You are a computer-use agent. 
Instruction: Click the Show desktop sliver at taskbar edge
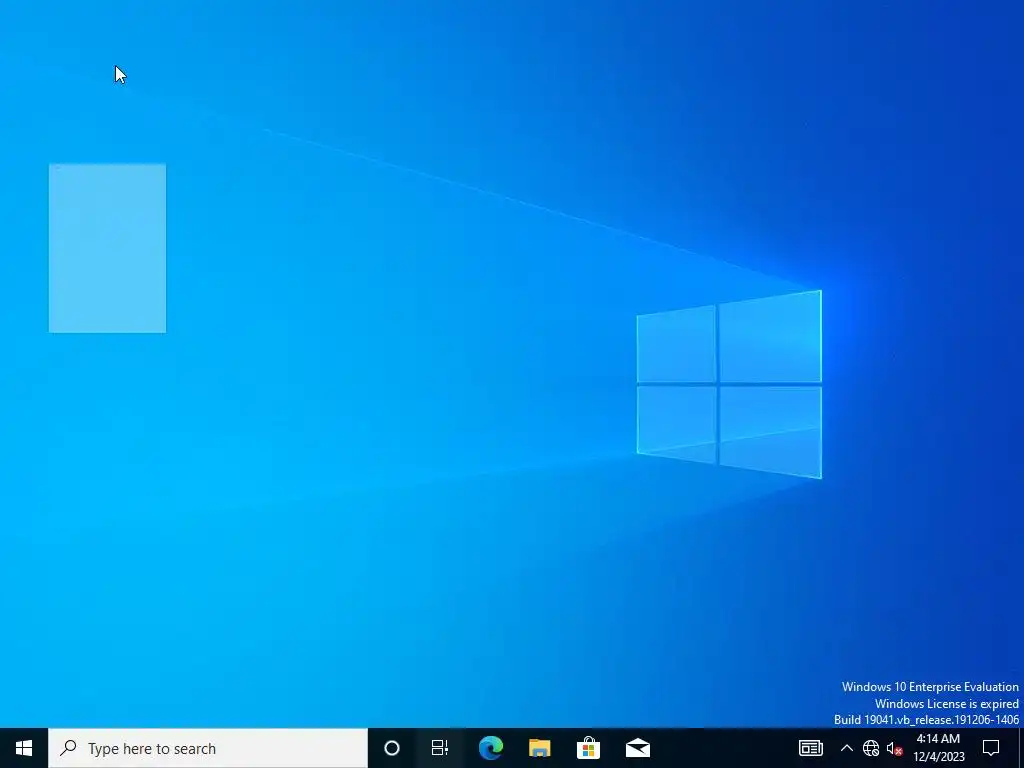(1021, 748)
